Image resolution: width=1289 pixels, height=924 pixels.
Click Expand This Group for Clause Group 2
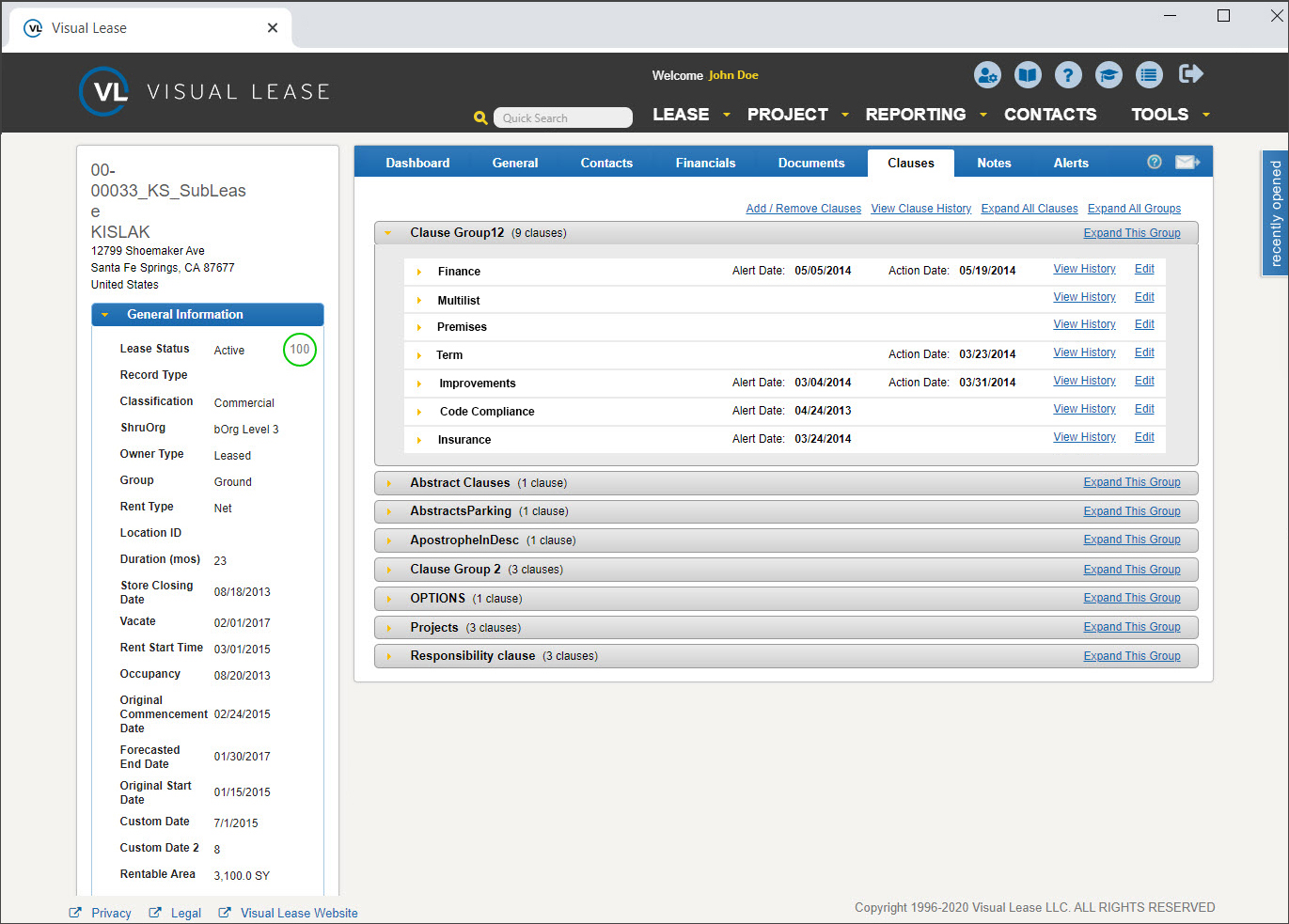coord(1132,570)
